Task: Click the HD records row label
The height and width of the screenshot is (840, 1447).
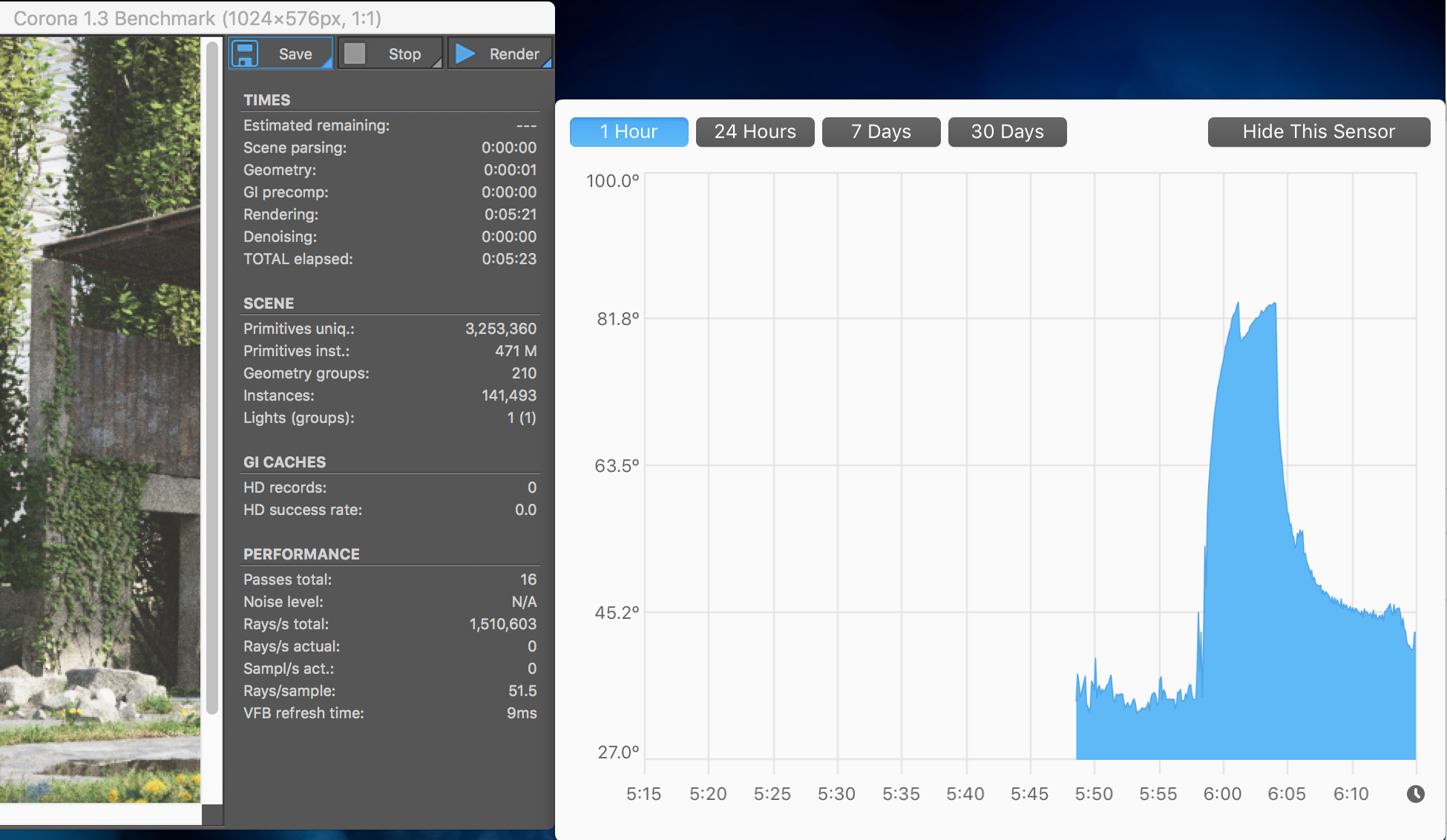Action: tap(285, 488)
